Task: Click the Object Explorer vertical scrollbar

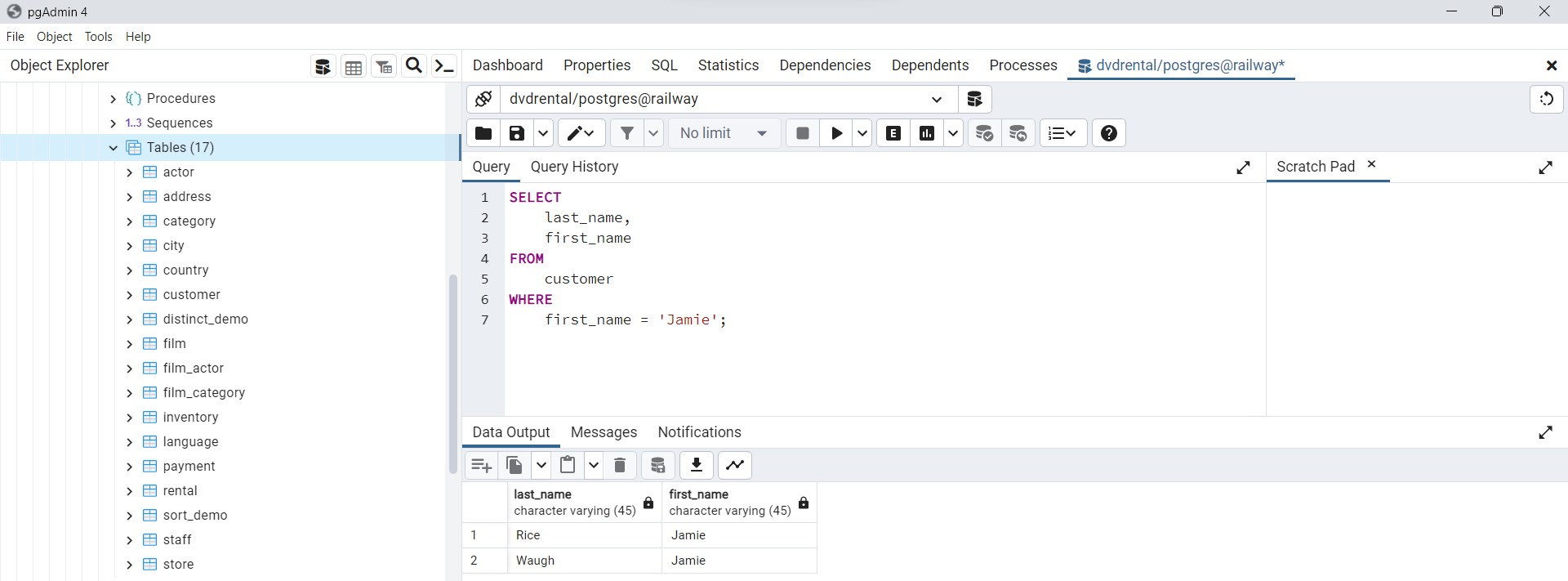Action: [x=453, y=374]
